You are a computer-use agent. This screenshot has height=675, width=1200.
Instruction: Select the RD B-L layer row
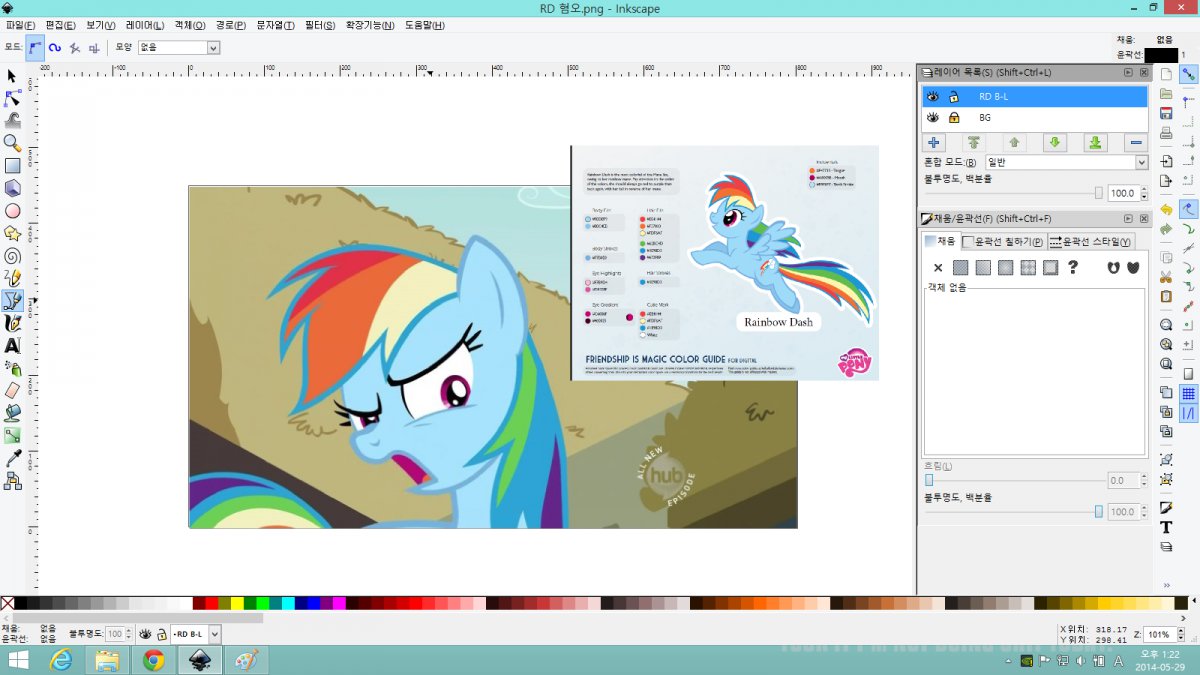(1034, 97)
